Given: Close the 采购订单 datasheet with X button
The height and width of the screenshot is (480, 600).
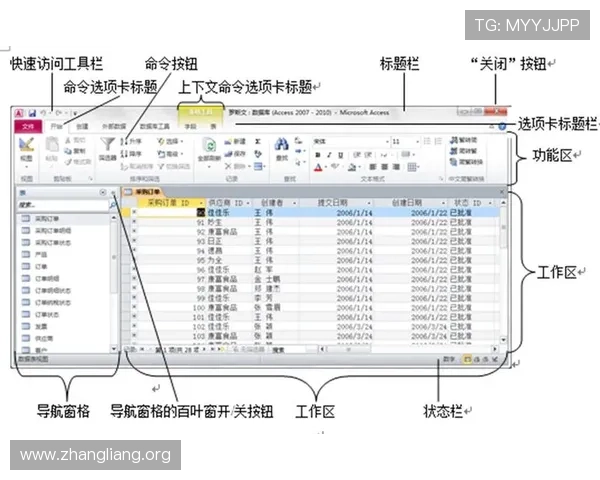Looking at the screenshot, I should (x=502, y=192).
